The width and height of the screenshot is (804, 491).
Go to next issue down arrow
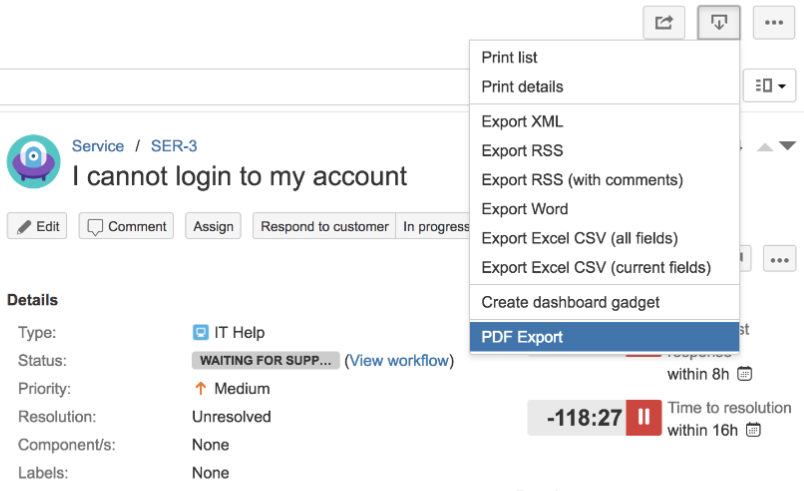click(x=787, y=146)
